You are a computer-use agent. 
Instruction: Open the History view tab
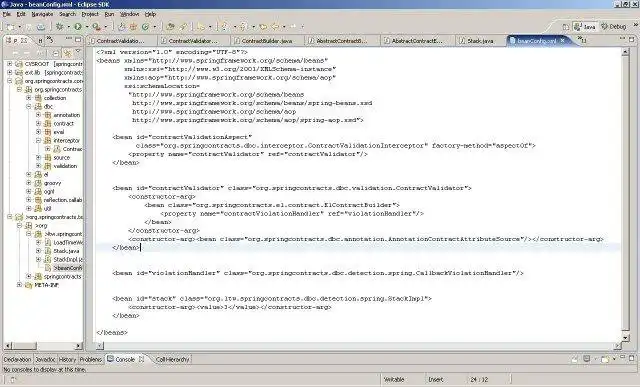67,360
